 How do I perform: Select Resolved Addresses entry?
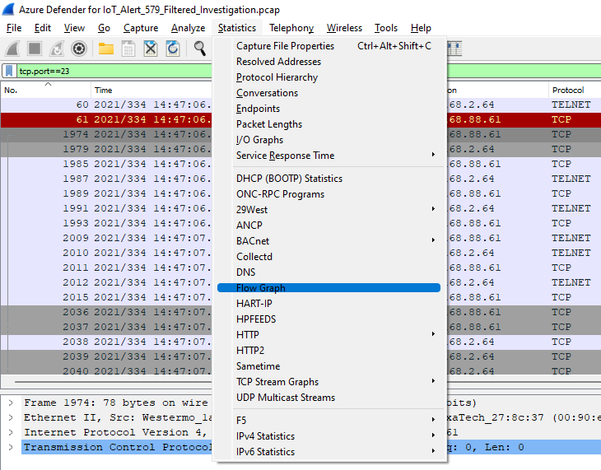coord(328,62)
